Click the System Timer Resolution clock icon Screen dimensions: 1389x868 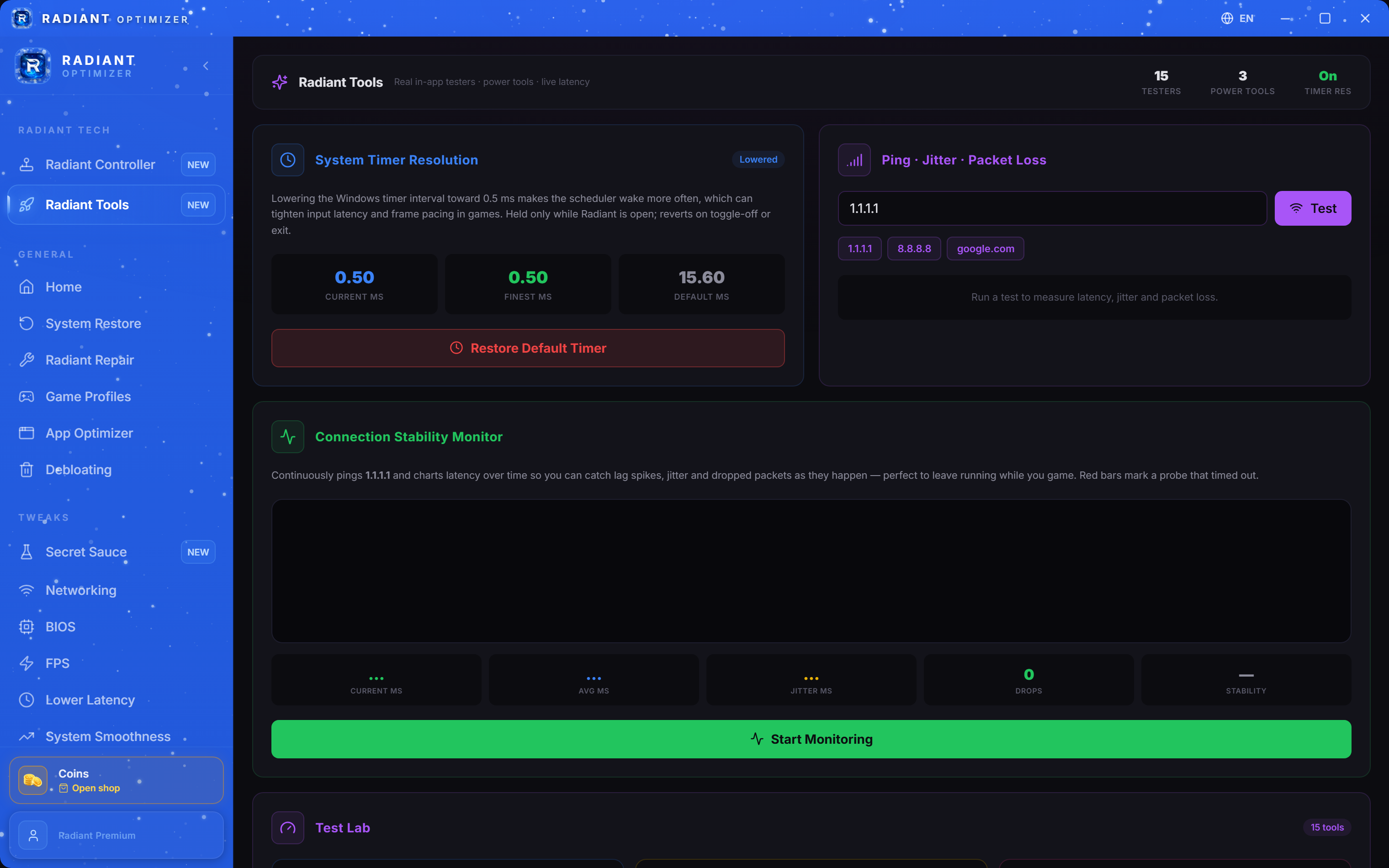[287, 159]
